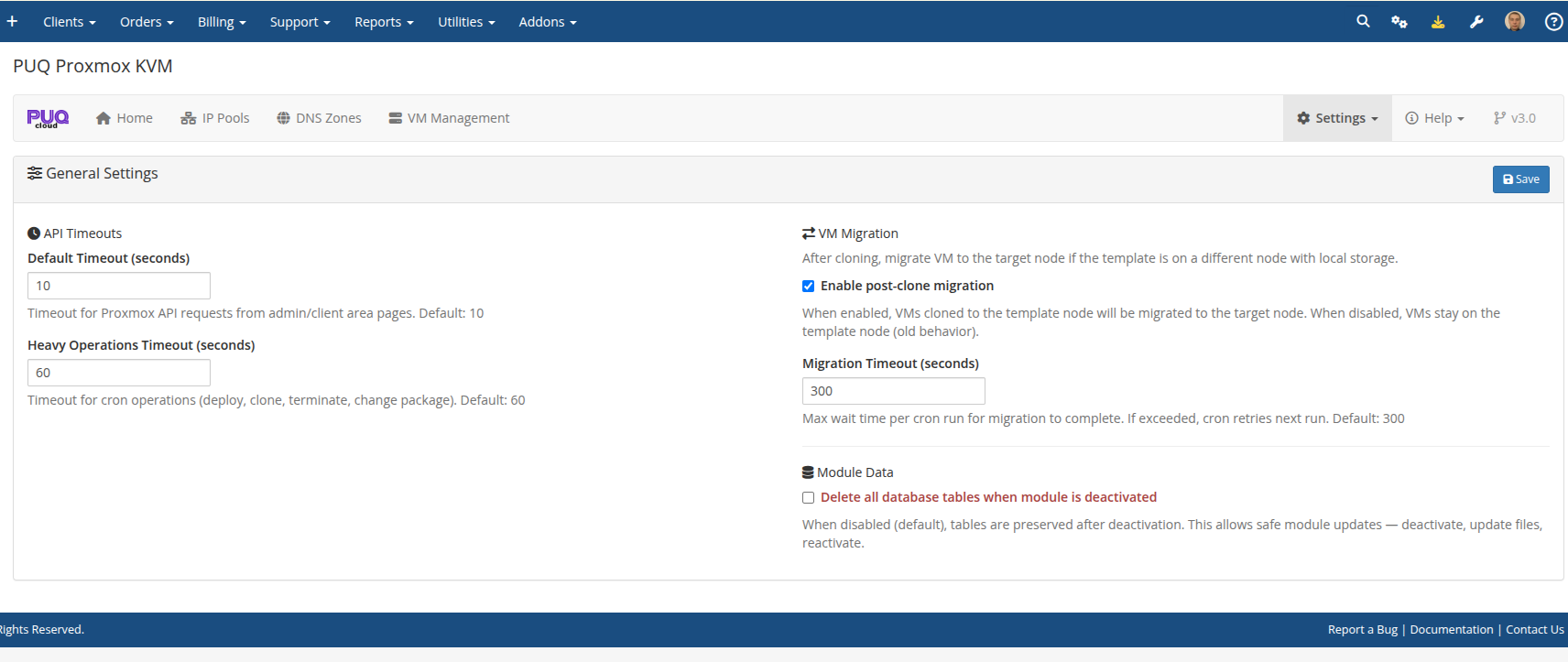Image resolution: width=1568 pixels, height=662 pixels.
Task: Click the yellow download icon
Action: tap(1438, 22)
